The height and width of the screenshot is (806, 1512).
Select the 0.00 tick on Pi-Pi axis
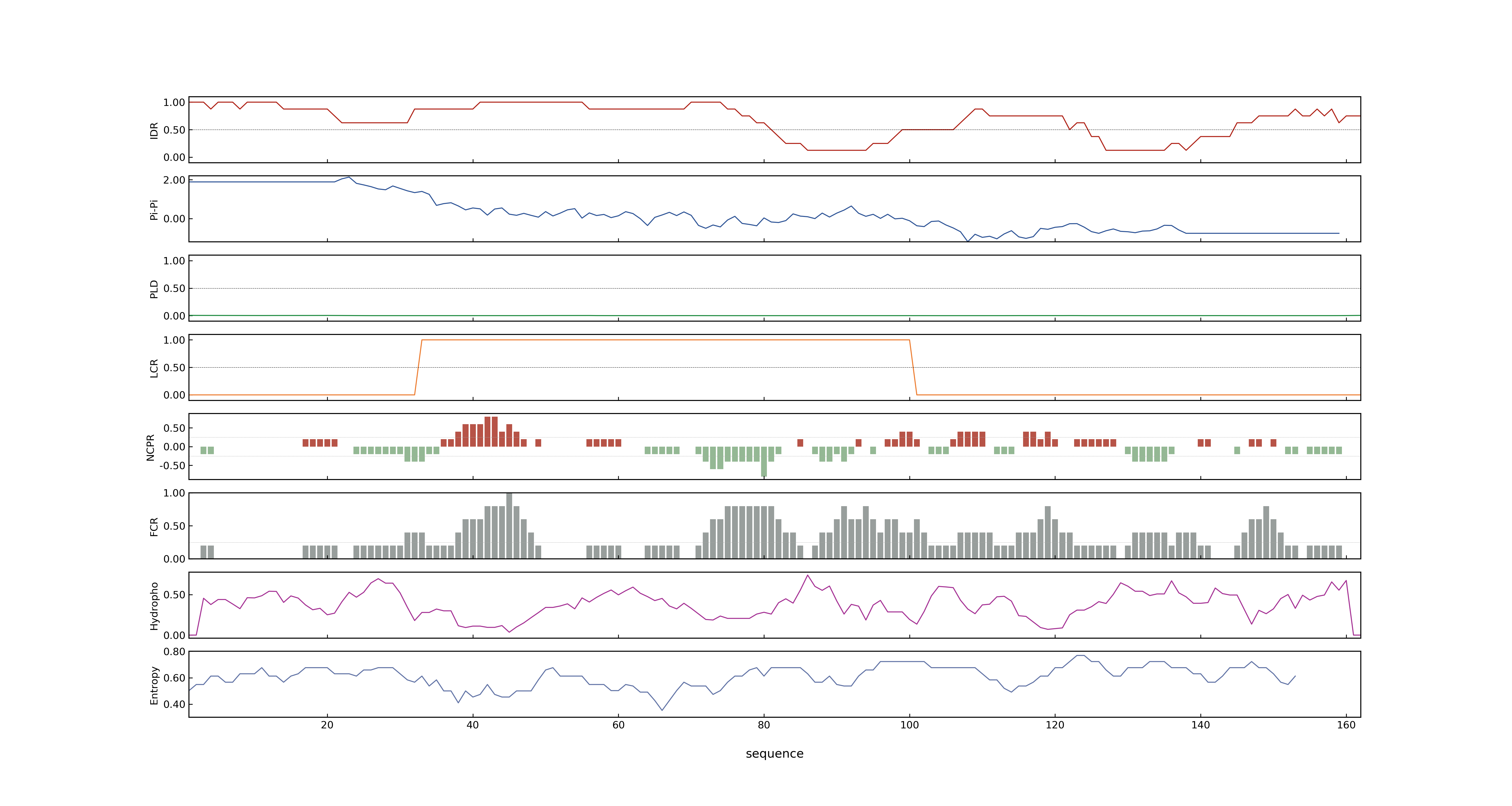pos(174,219)
